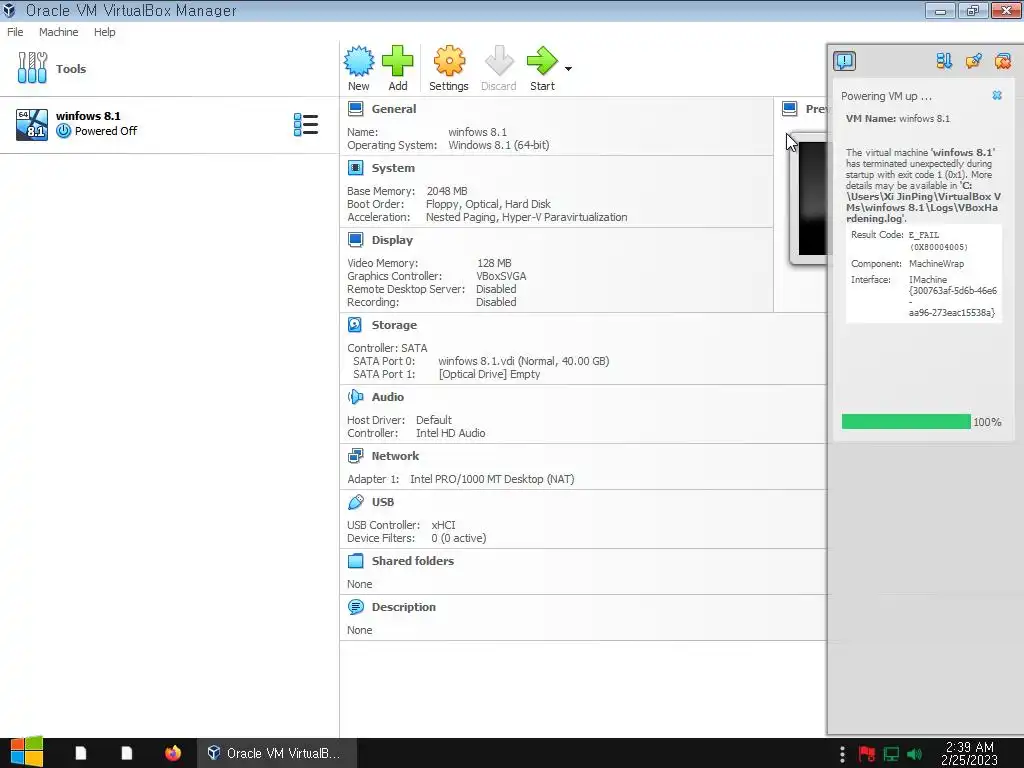Click the Display monitor icon
Screen dimensions: 1024x768
355,240
